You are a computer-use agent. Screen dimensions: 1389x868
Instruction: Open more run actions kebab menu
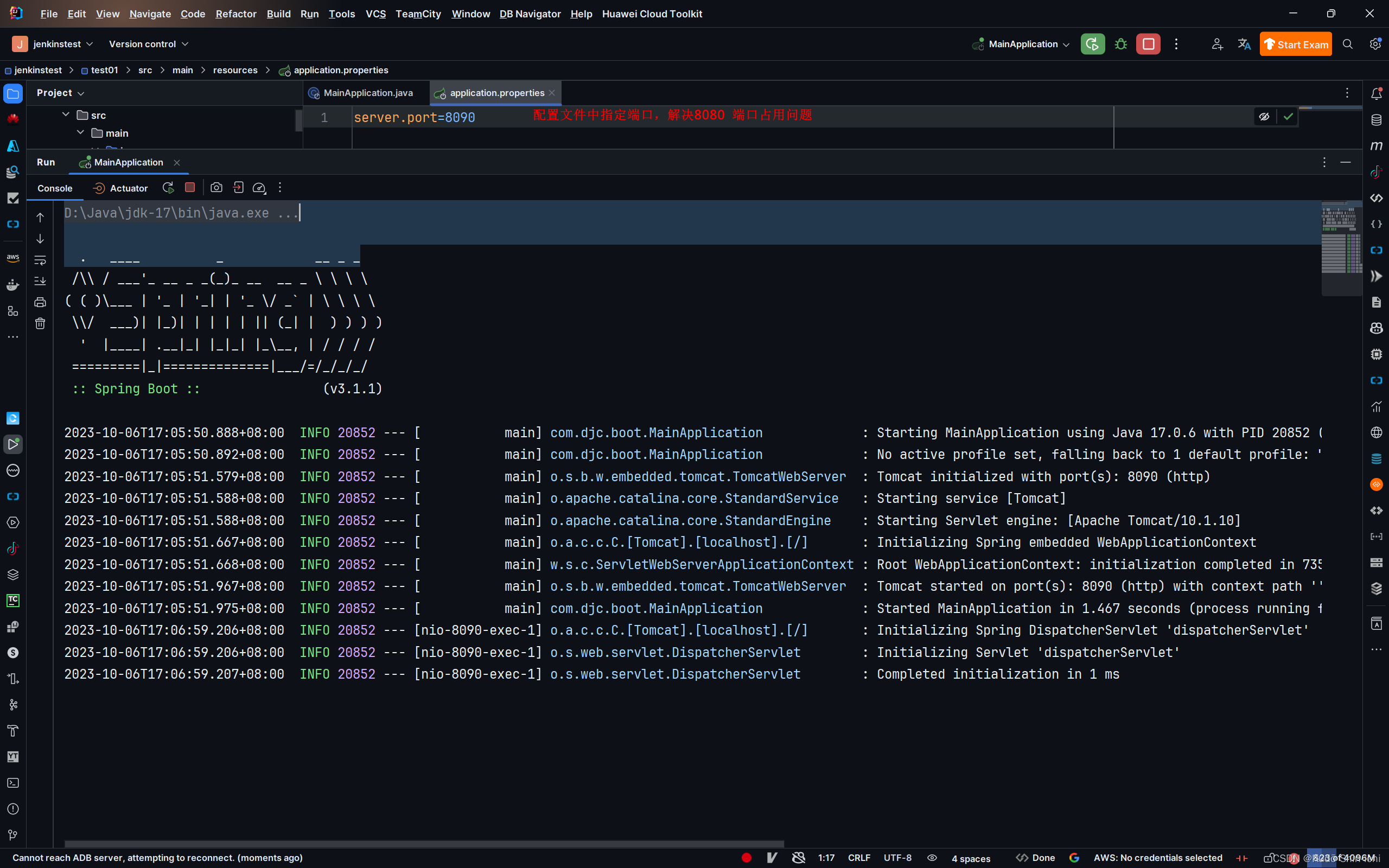[1176, 44]
